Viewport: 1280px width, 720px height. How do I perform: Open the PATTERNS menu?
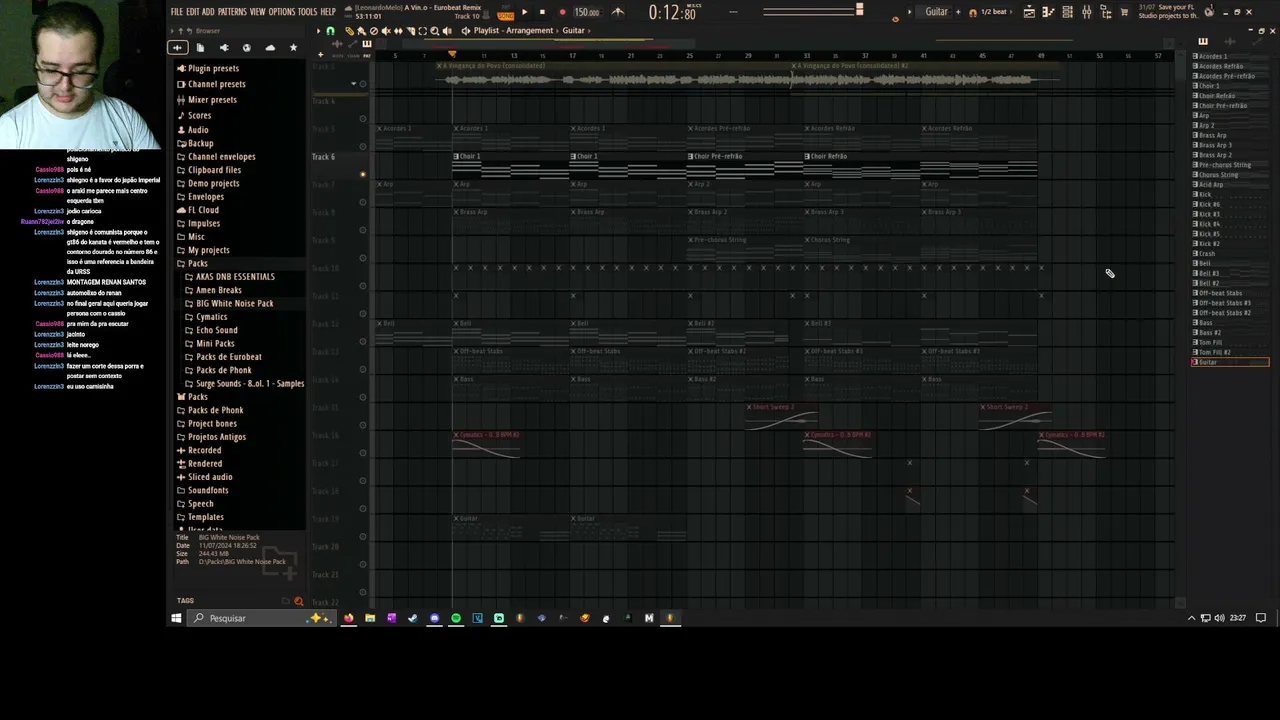pyautogui.click(x=232, y=12)
